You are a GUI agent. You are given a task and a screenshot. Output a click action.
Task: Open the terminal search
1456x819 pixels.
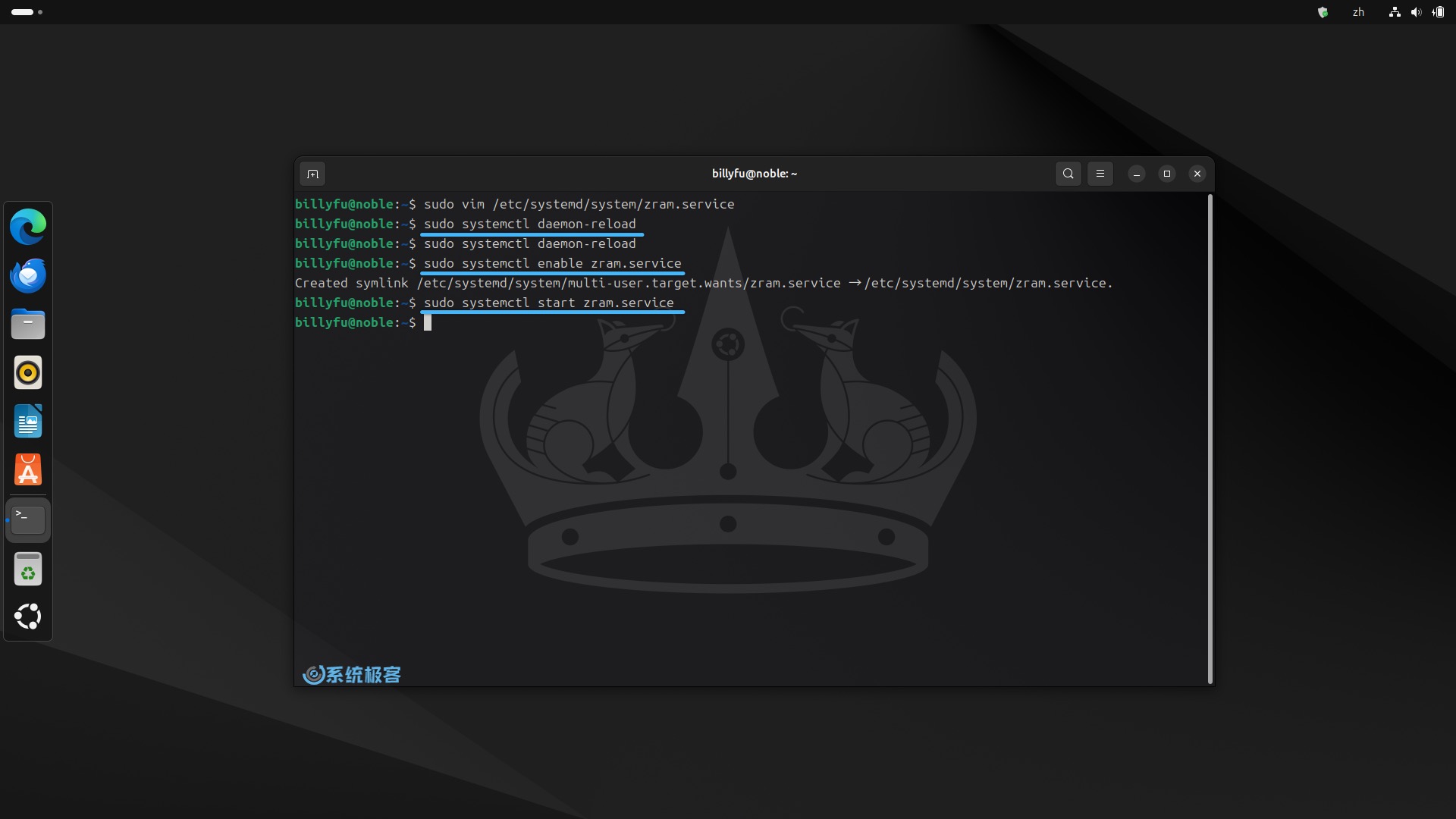click(1068, 174)
